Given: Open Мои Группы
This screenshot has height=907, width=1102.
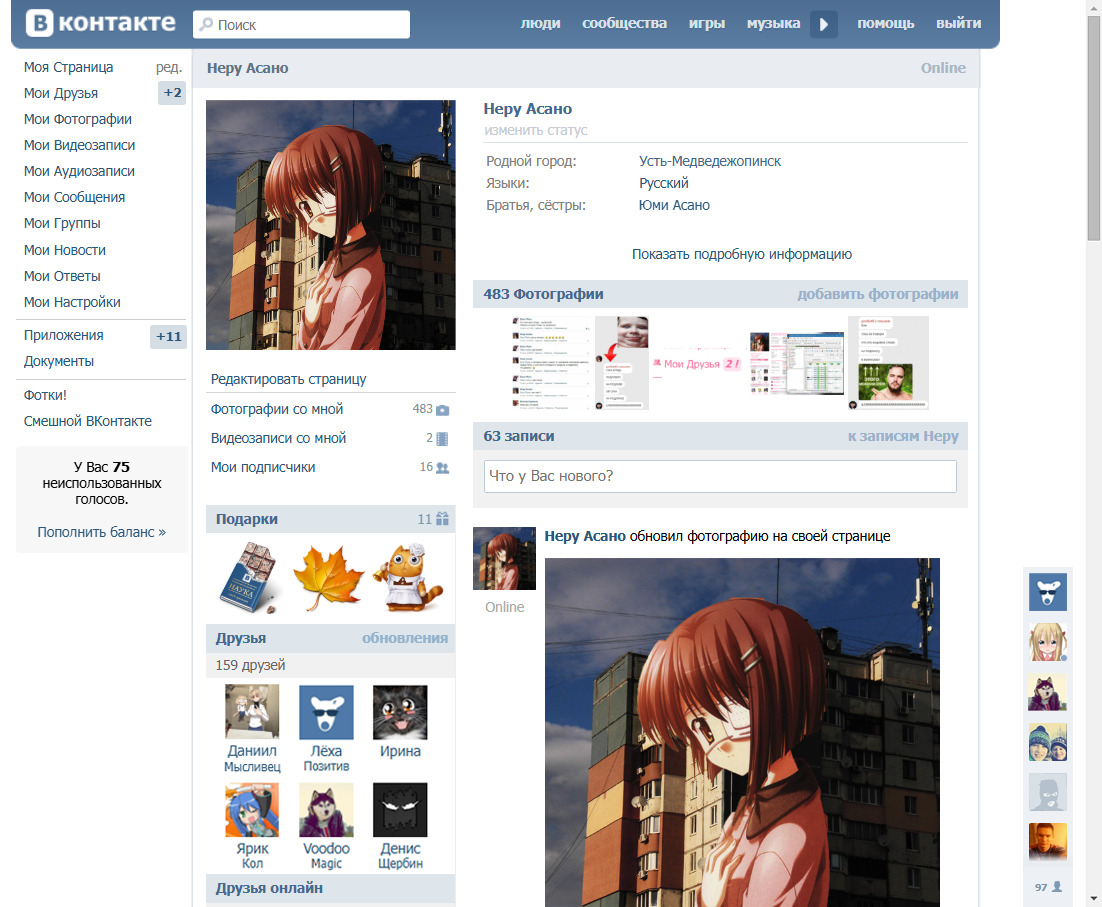Looking at the screenshot, I should tap(63, 223).
